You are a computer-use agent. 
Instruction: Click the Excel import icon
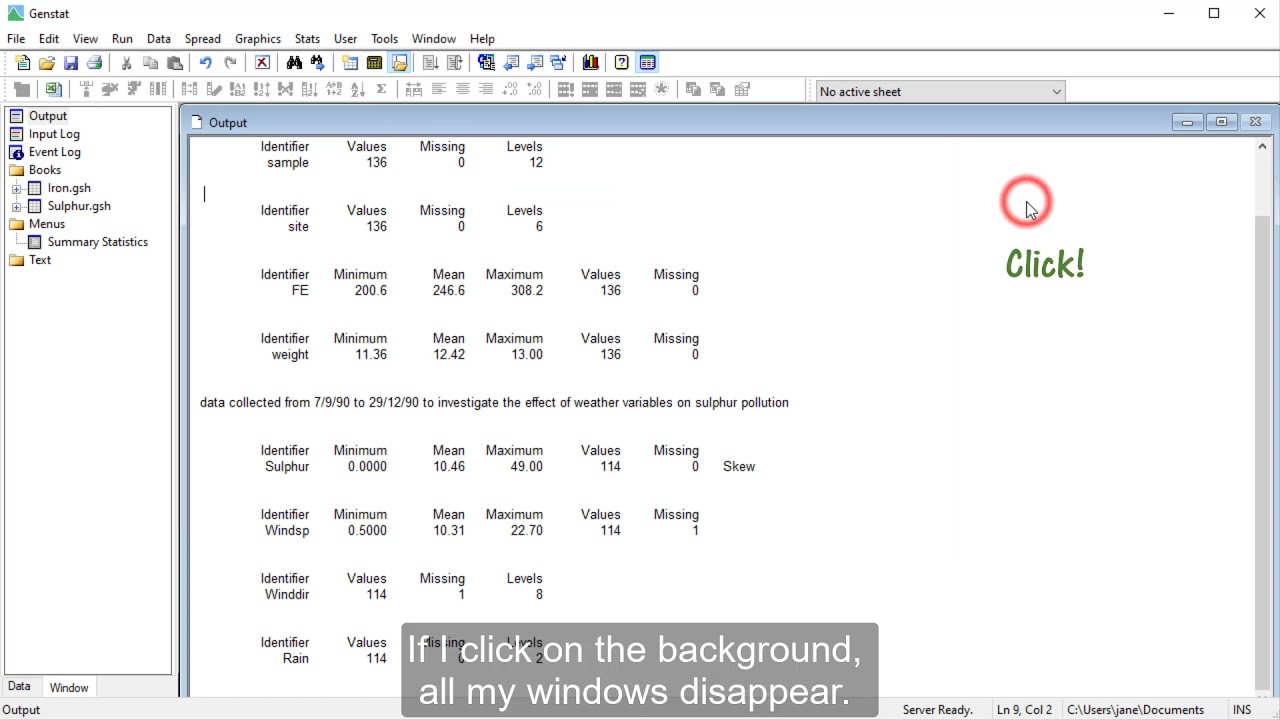pos(54,90)
